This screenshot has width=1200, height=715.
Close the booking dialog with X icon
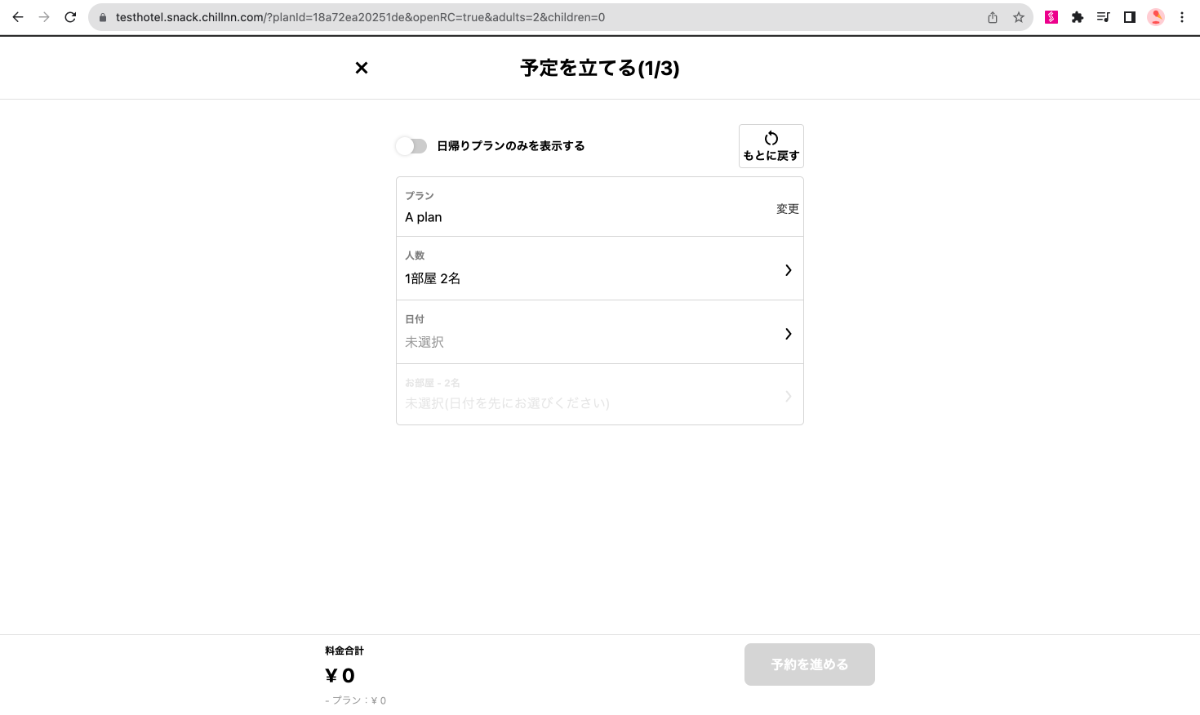pos(362,68)
